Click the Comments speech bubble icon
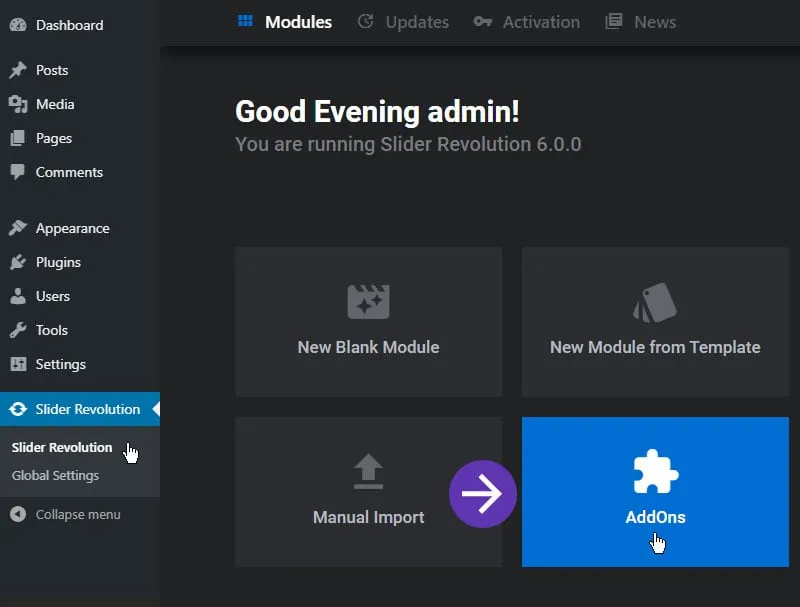The width and height of the screenshot is (800, 607). [x=17, y=172]
